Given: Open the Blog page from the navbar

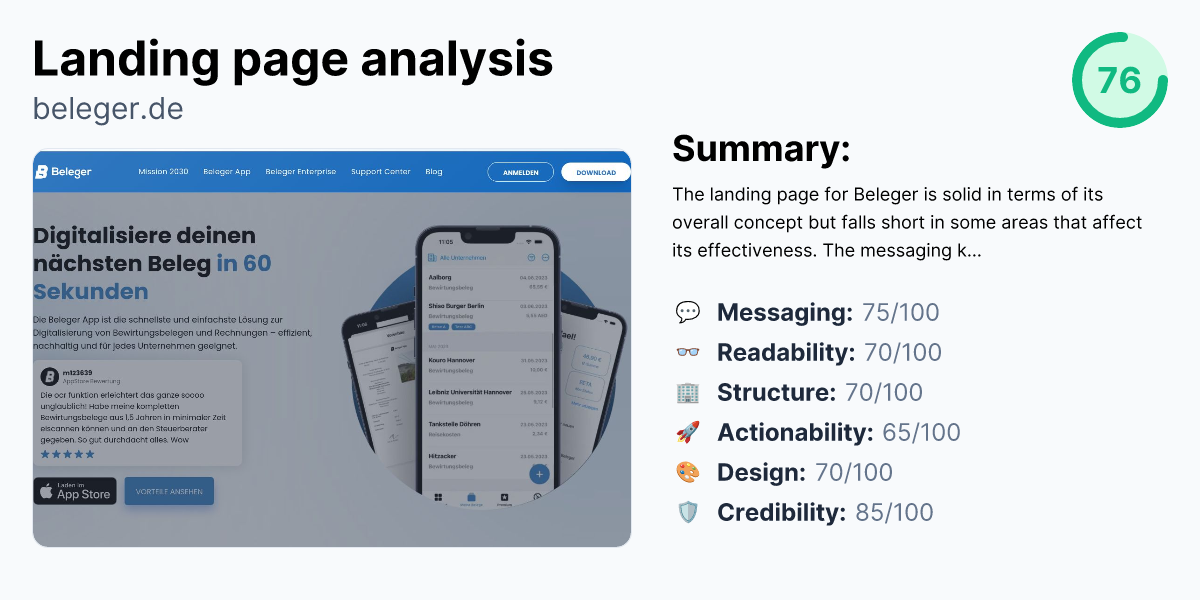Looking at the screenshot, I should tap(433, 171).
